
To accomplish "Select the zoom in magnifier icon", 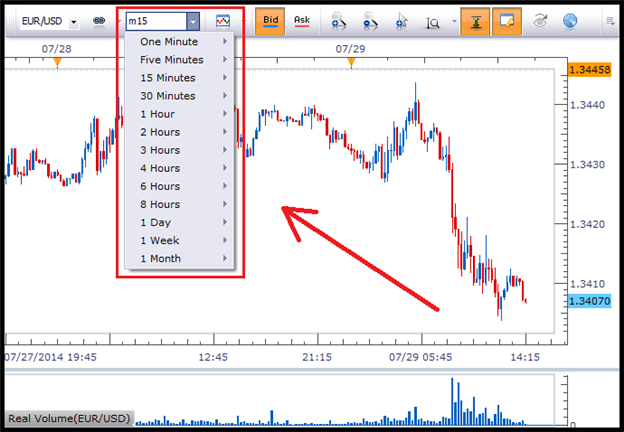I will pos(338,21).
